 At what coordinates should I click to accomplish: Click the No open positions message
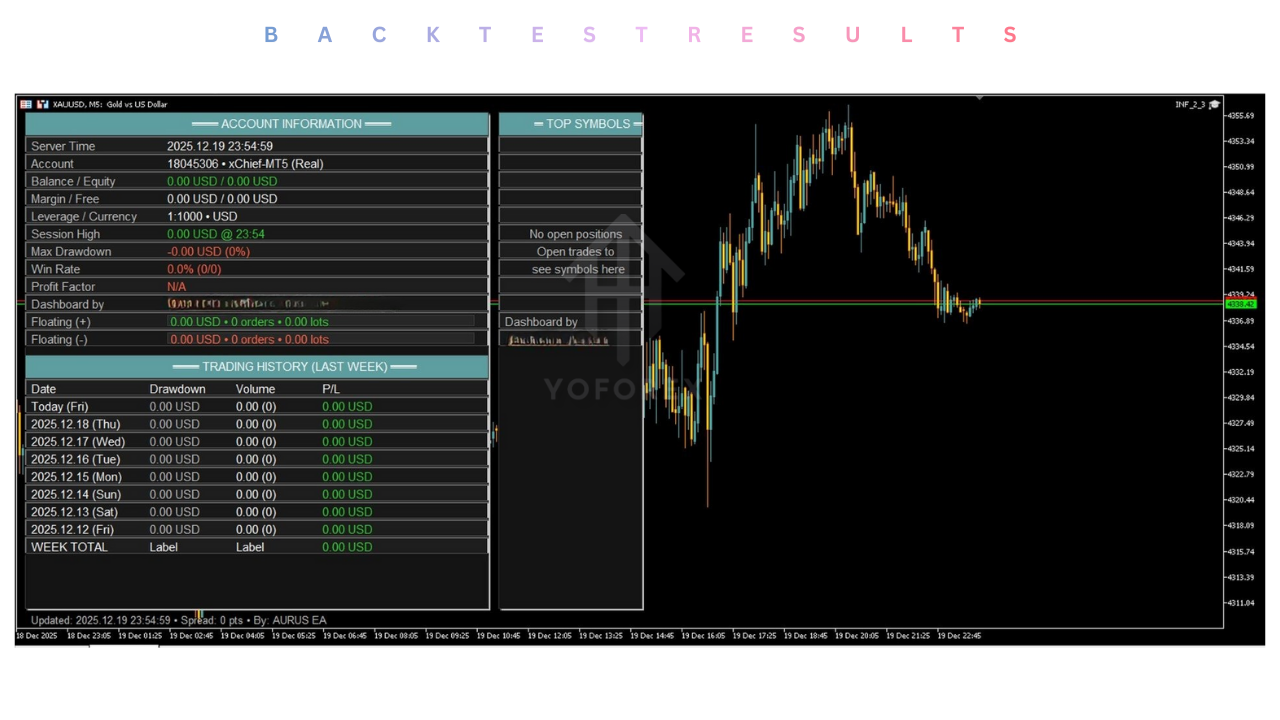point(575,233)
